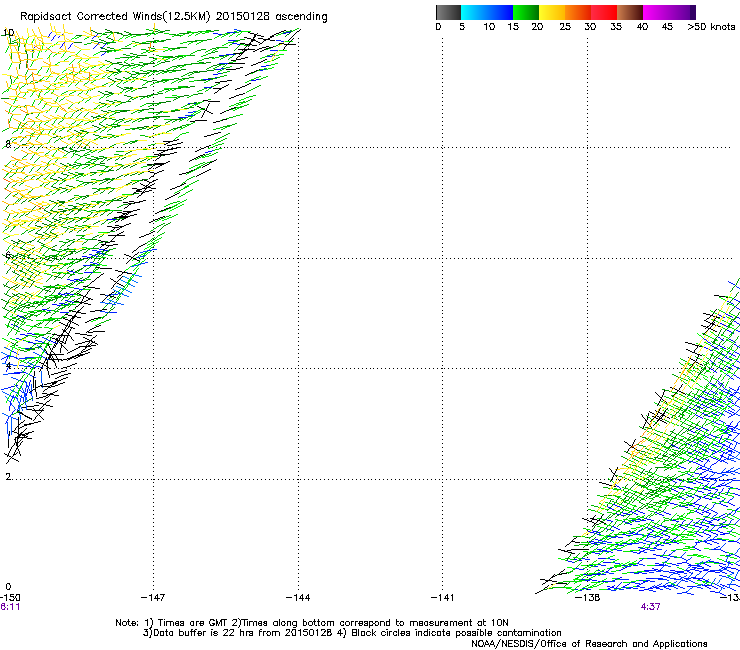Click the 'Note: 1) Times are GMT' footnote line
Image resolution: width=740 pixels, height=650 pixels.
tap(311, 623)
